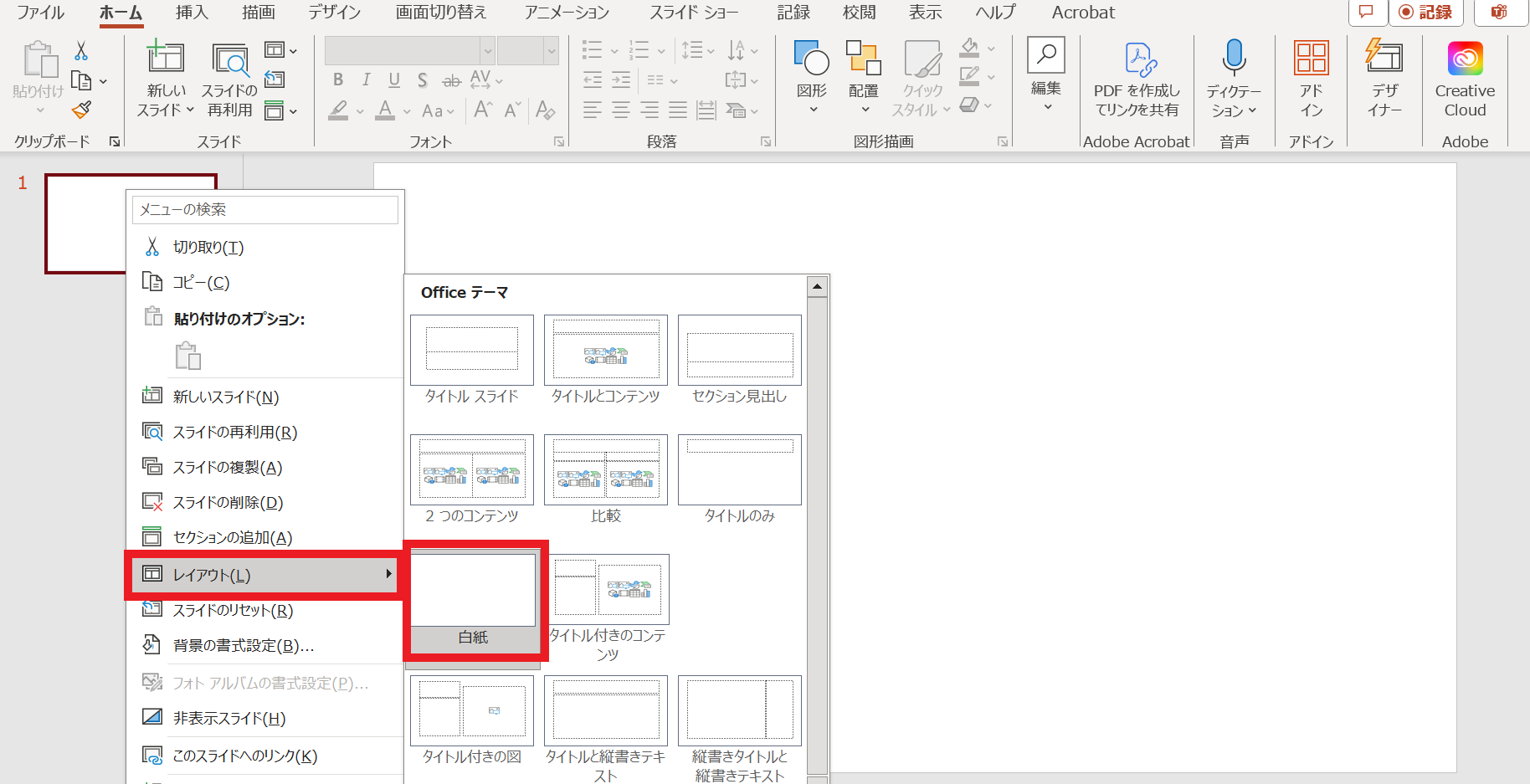Choose スライドの複製 from the context menu

coord(226,467)
